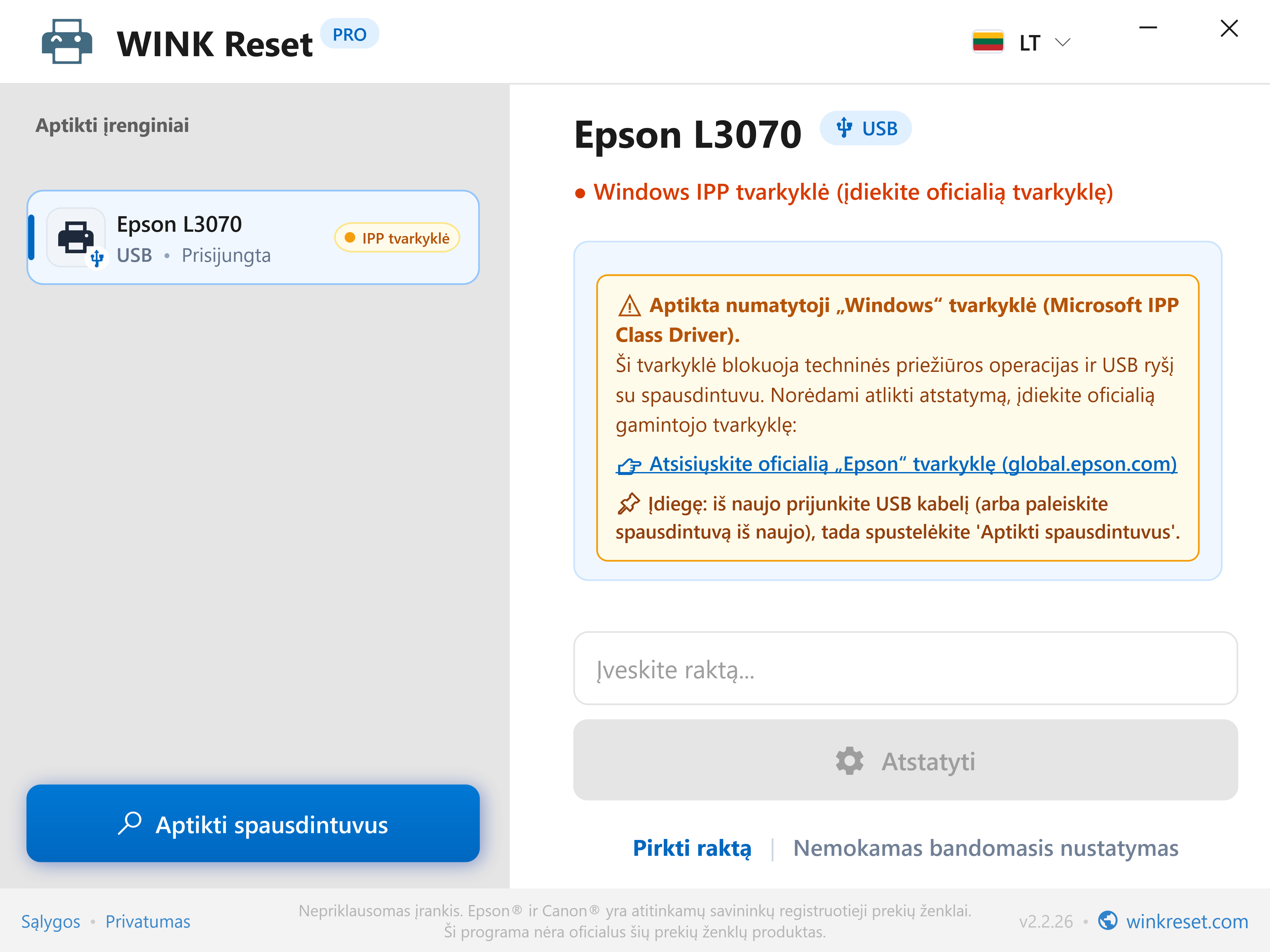Select the Epson L3070 device card

tap(253, 238)
